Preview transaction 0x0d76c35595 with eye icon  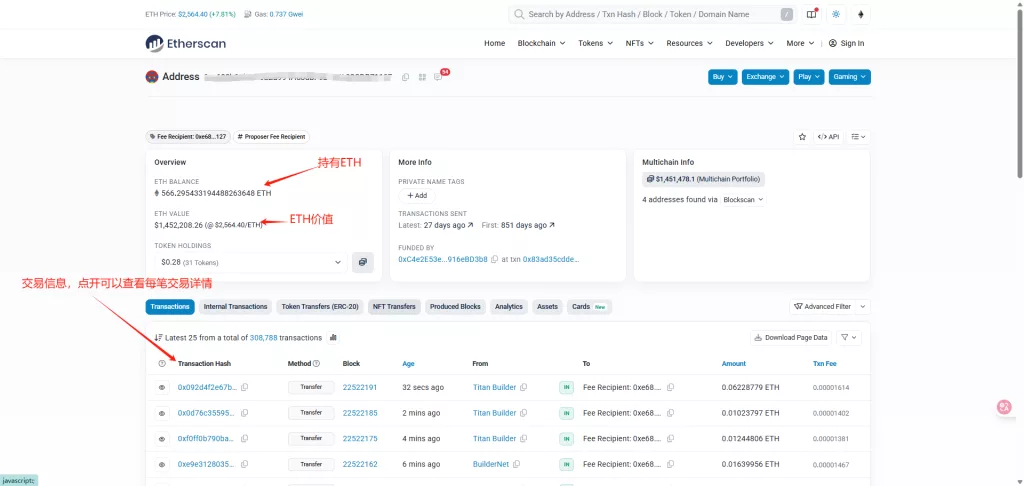click(x=162, y=413)
